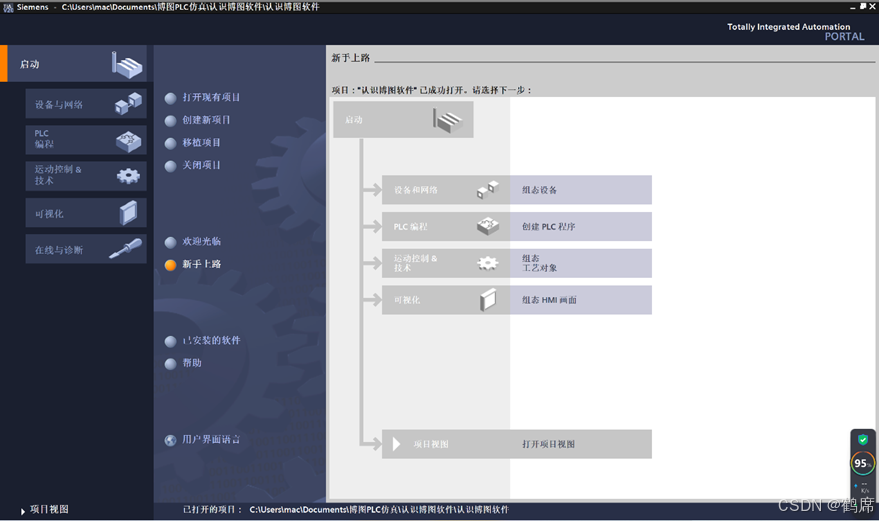Click the devices icon in 设备和网络 flow row

point(488,190)
